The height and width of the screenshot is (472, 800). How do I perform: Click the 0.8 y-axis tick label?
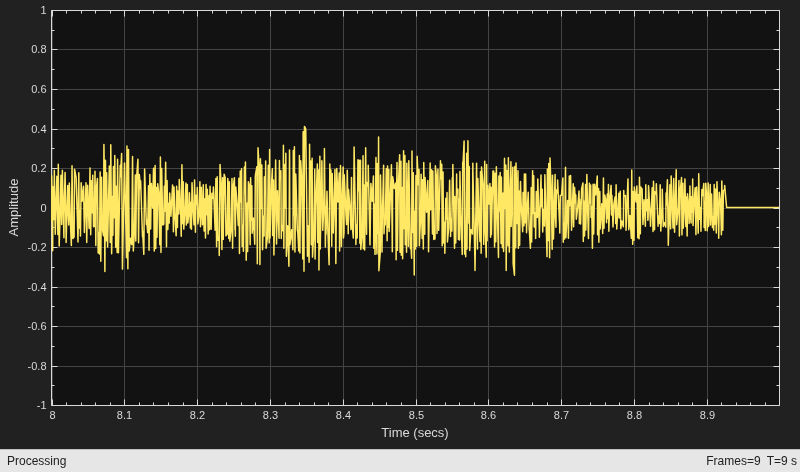[40, 49]
